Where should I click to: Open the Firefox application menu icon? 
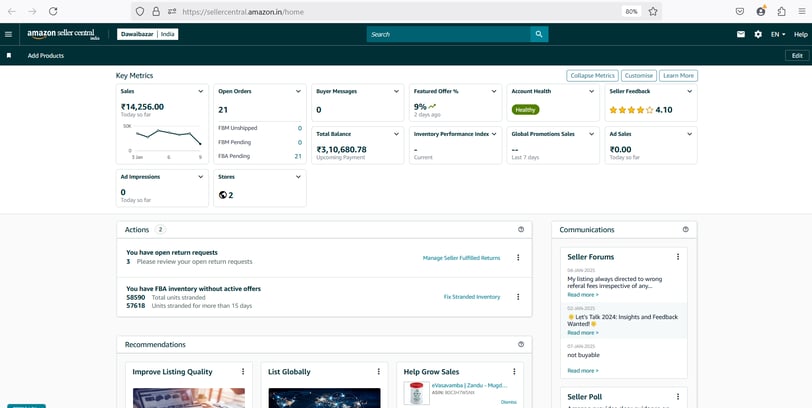click(802, 11)
